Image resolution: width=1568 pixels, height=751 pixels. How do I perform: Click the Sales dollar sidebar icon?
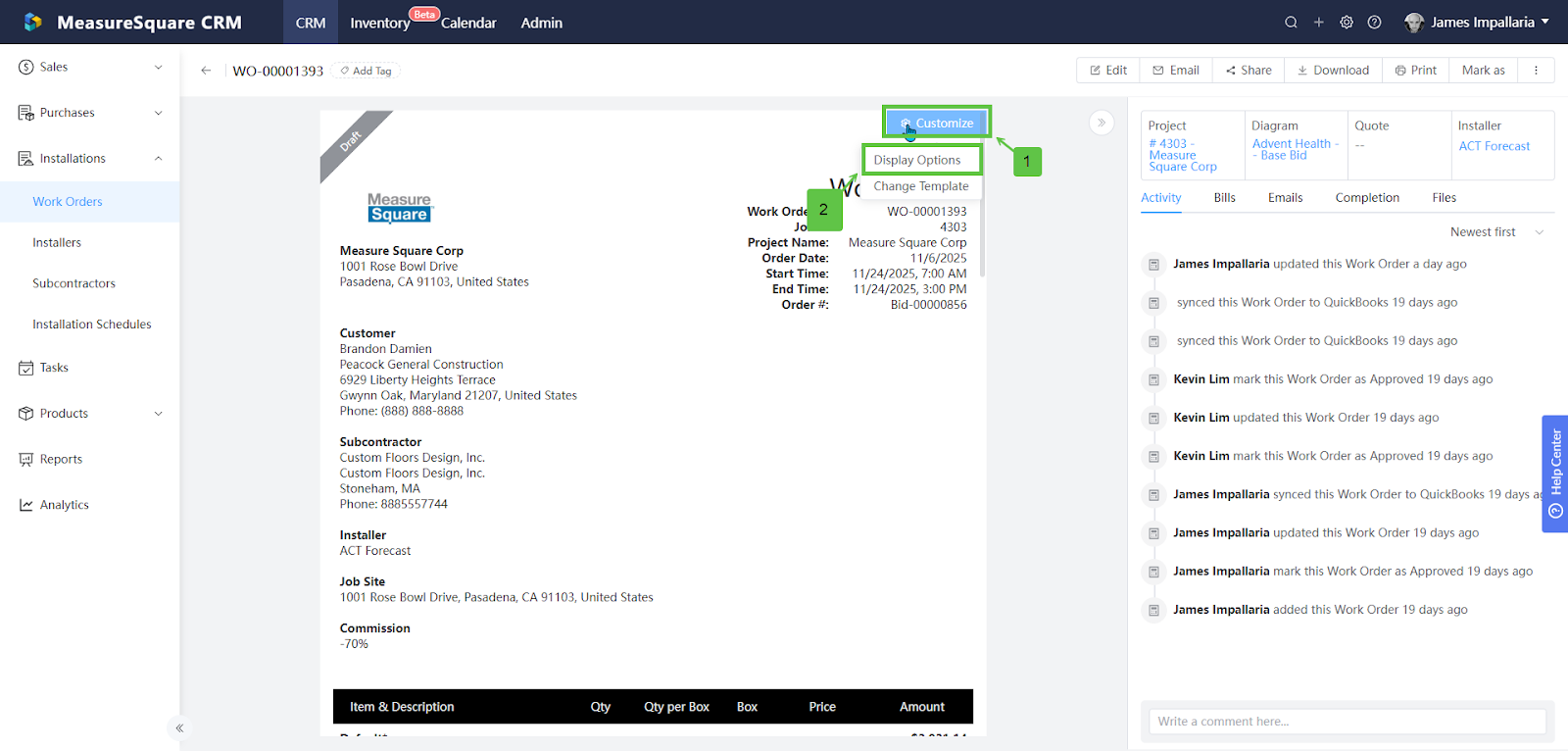click(26, 67)
